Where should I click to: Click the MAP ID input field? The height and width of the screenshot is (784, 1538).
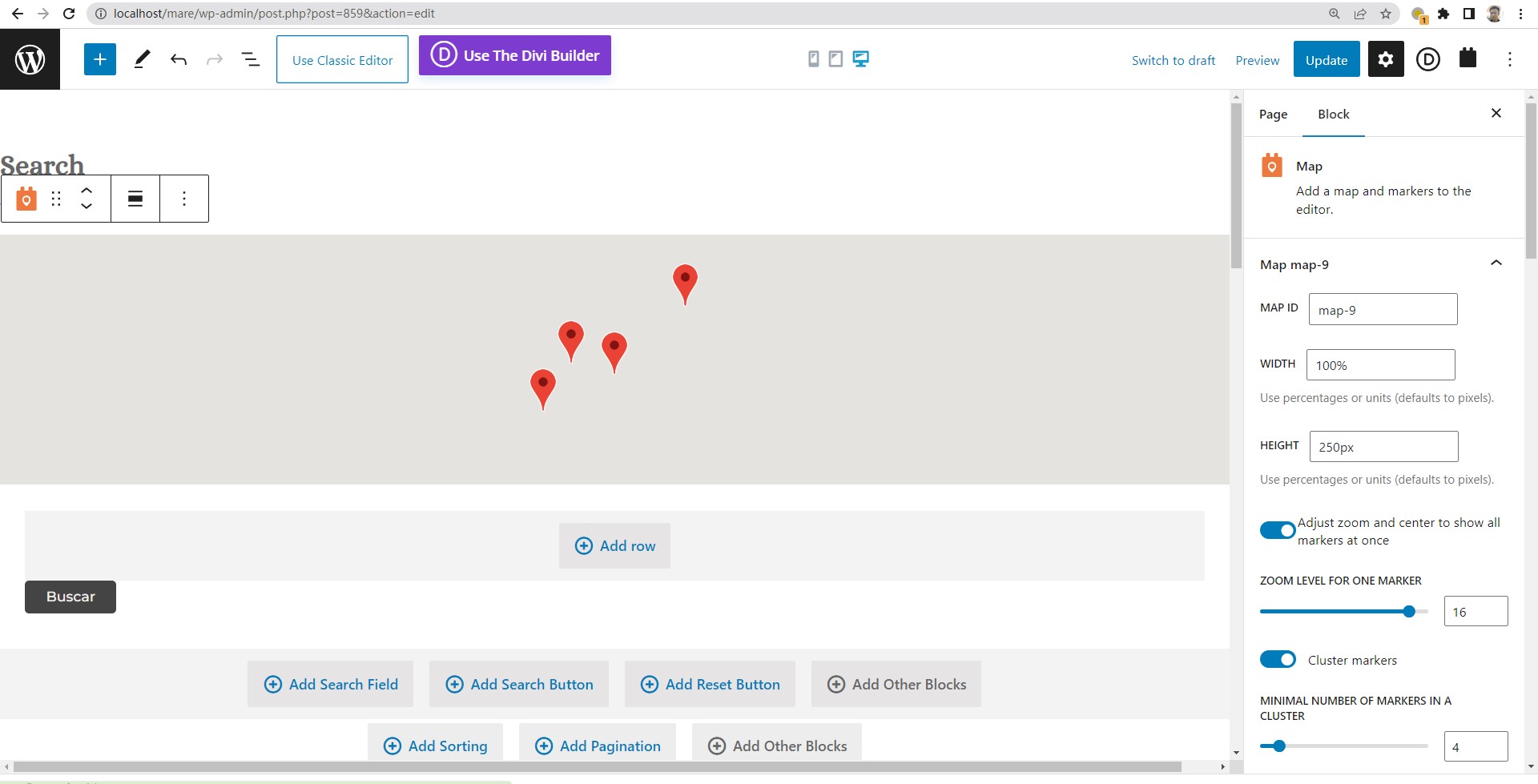1383,309
